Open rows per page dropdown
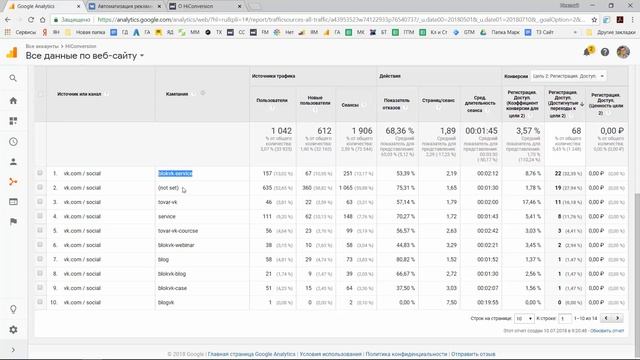This screenshot has width=640, height=360. tap(524, 318)
